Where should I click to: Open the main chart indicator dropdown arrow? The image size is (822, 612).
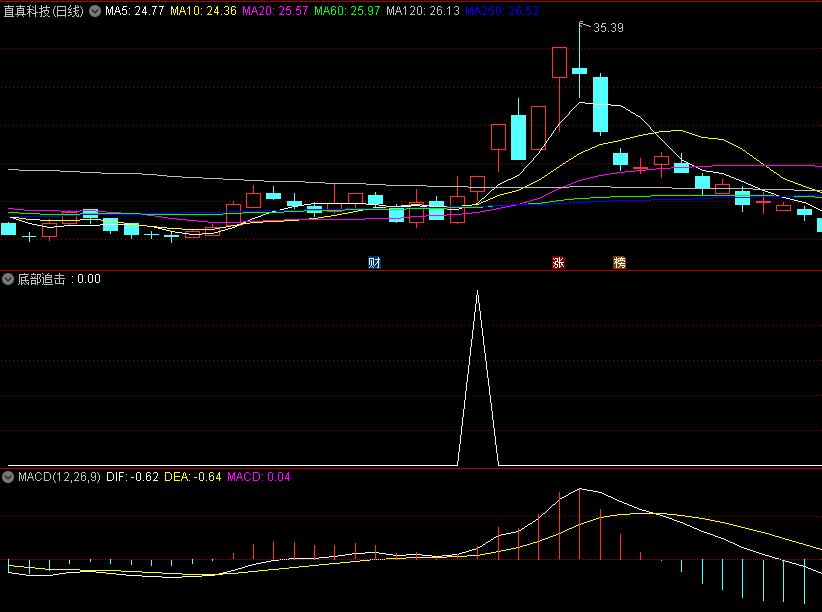tap(95, 11)
